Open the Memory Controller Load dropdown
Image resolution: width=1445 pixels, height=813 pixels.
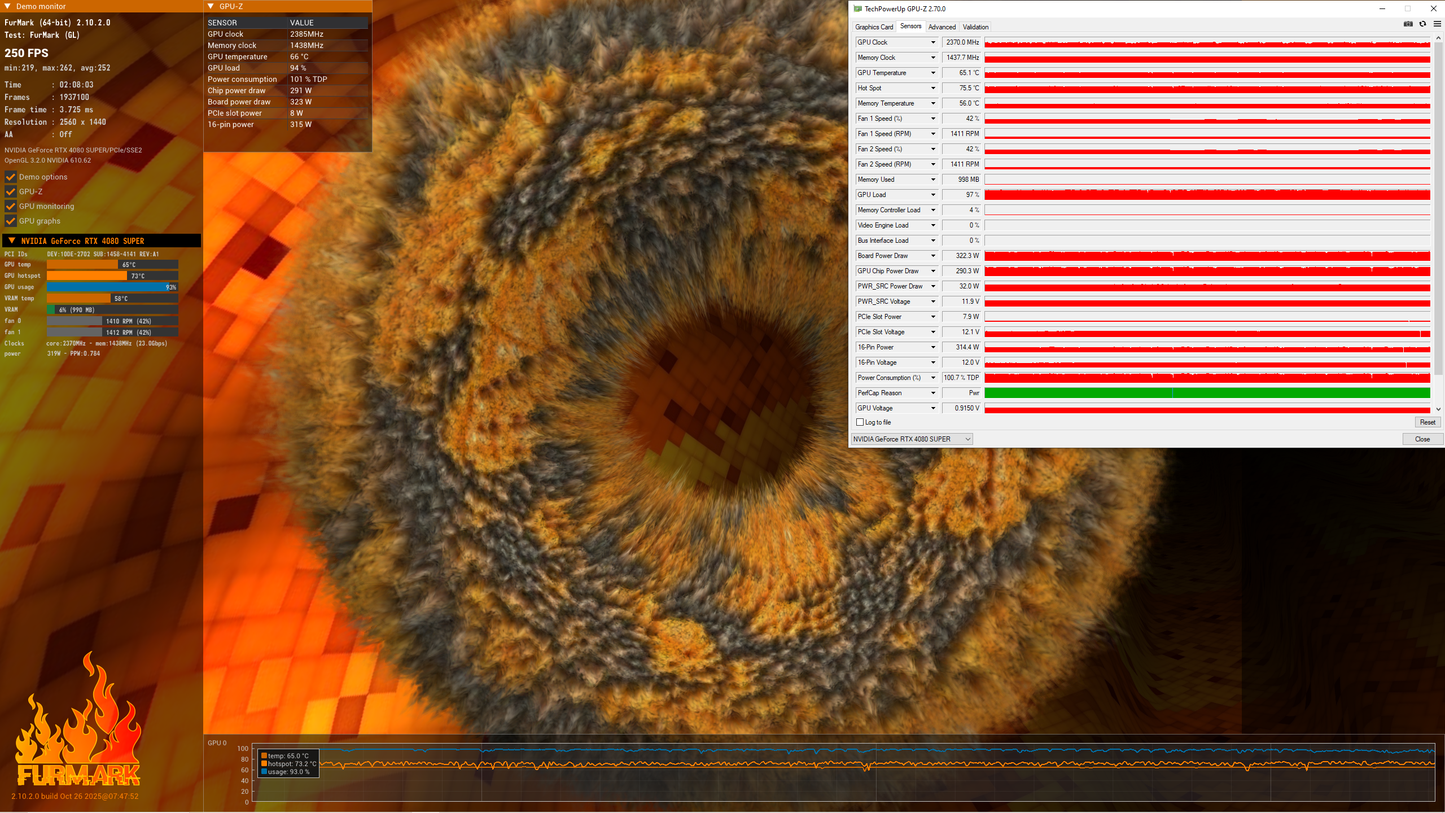(x=933, y=210)
